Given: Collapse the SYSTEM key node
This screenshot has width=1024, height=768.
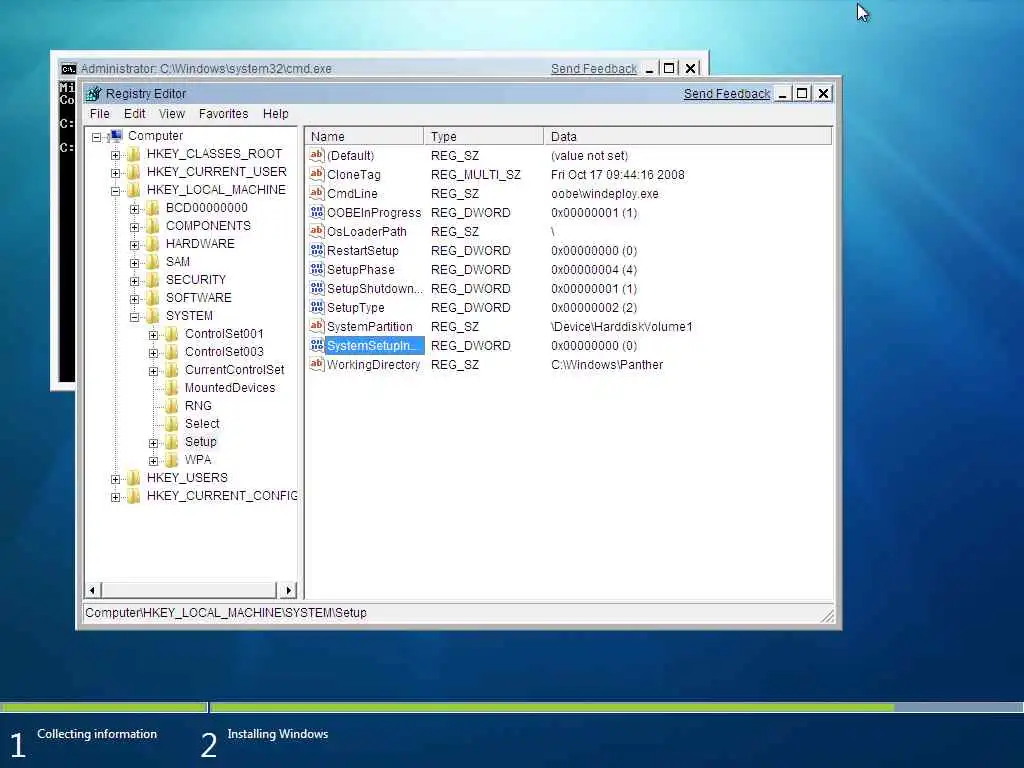Looking at the screenshot, I should point(135,317).
